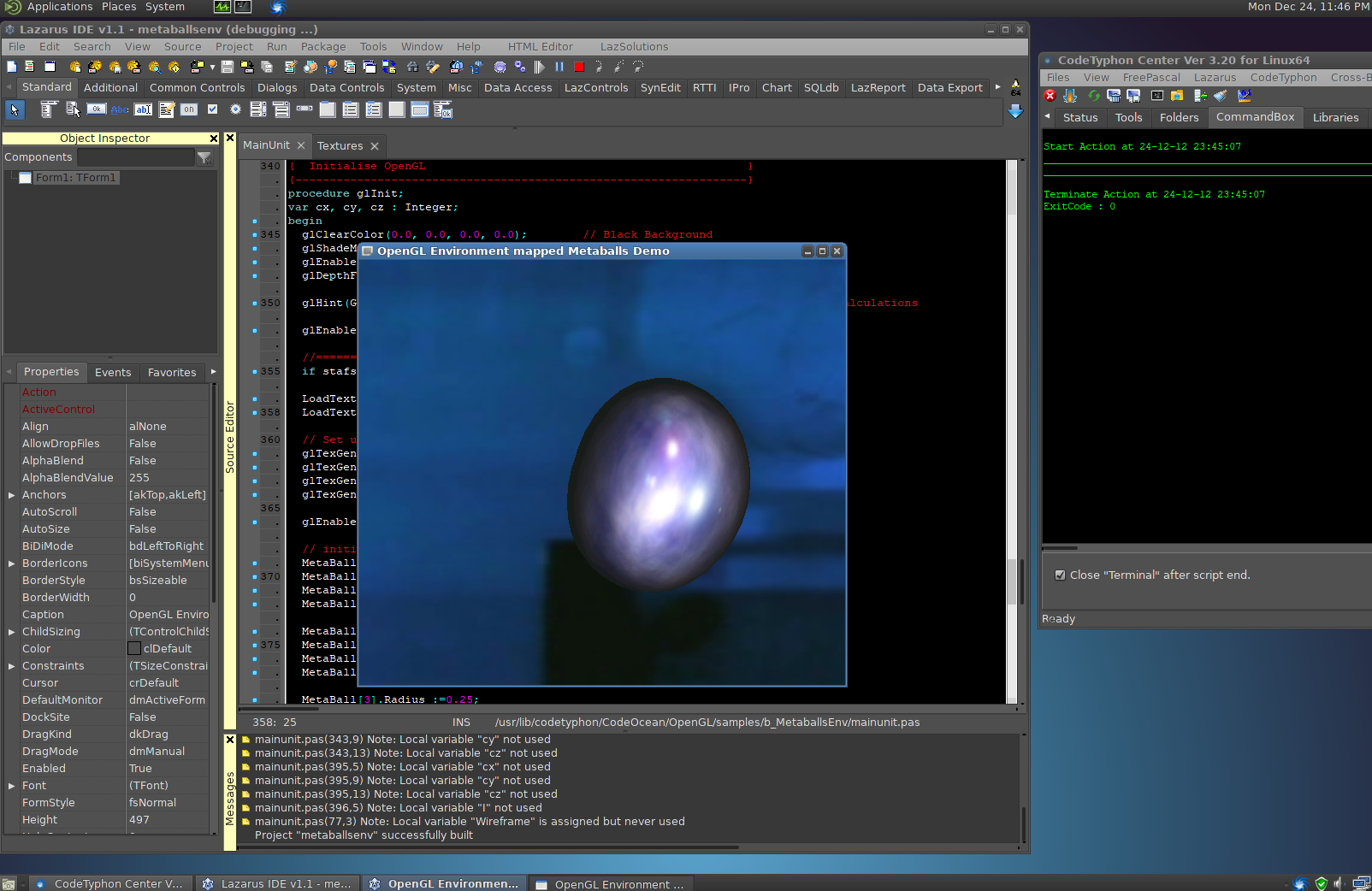
Task: Open the Run menu
Action: click(276, 47)
